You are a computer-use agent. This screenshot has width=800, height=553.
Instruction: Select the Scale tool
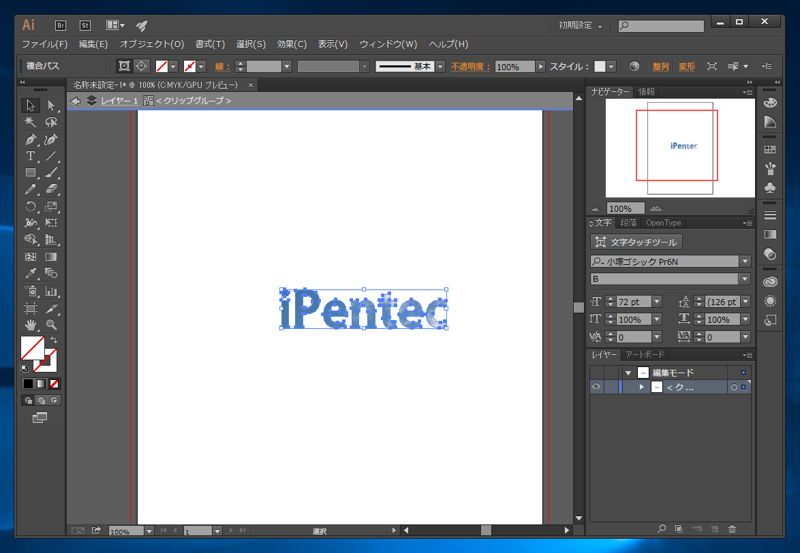(51, 206)
